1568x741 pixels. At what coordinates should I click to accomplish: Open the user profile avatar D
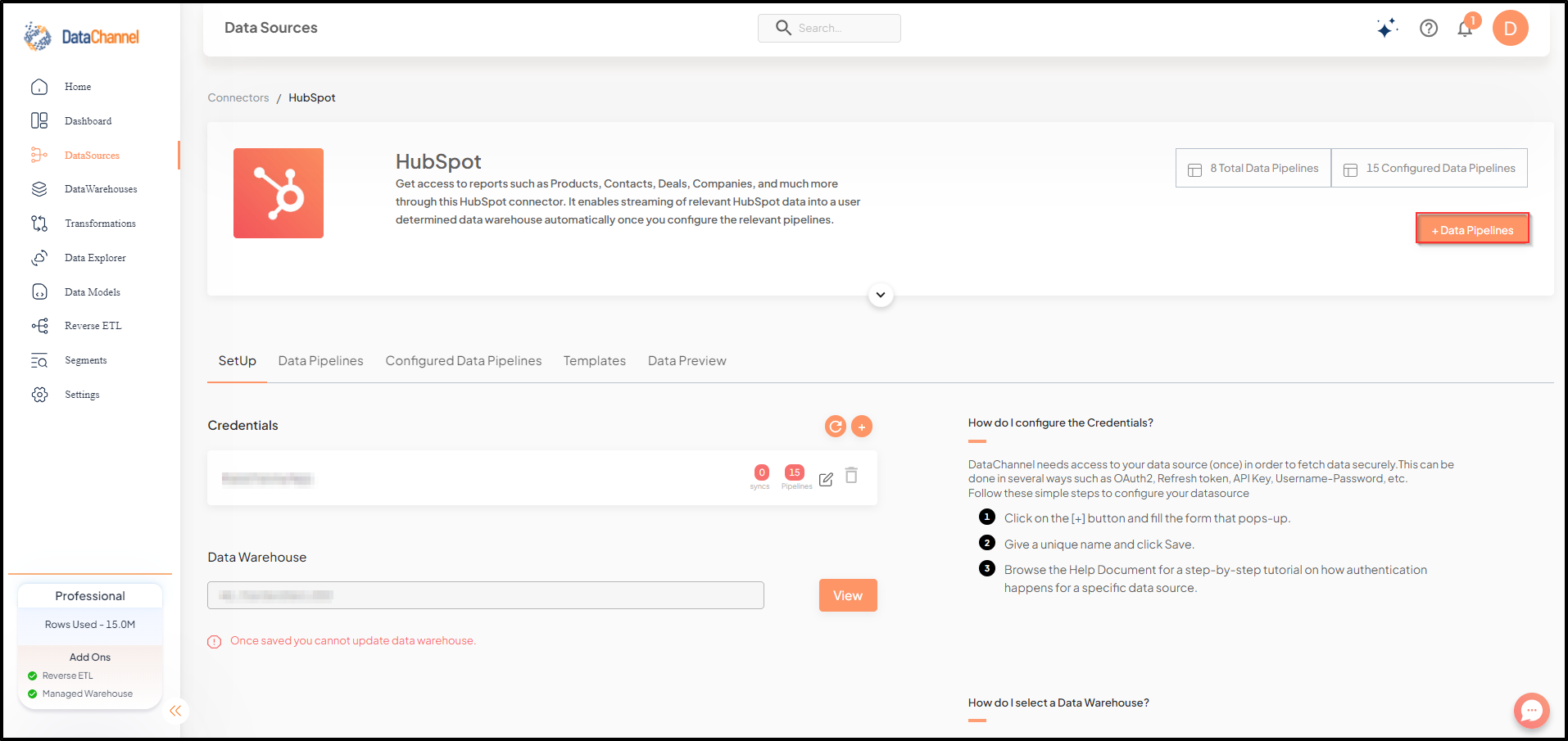[x=1510, y=29]
